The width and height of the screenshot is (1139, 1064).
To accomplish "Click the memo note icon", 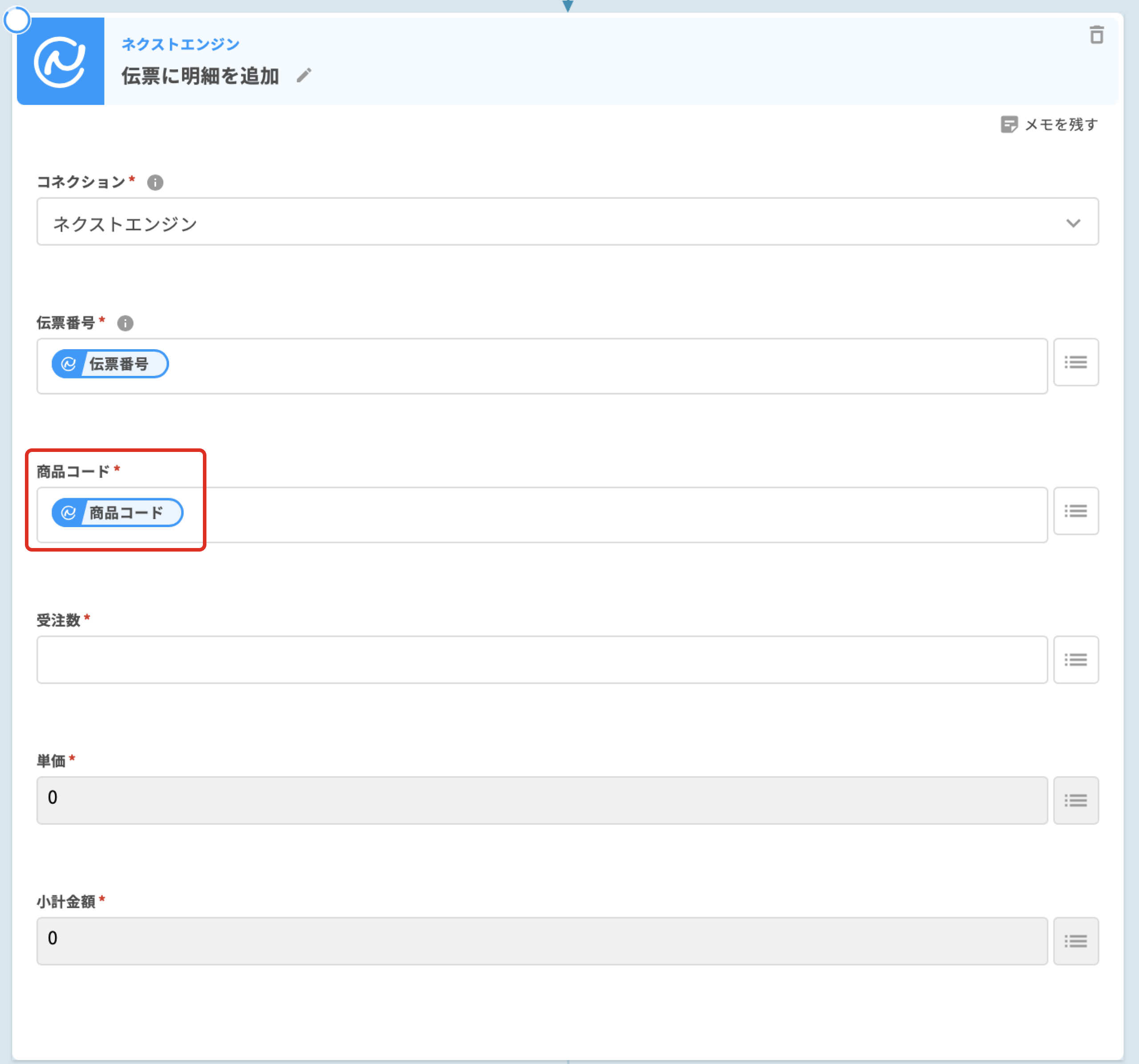I will tap(1008, 124).
